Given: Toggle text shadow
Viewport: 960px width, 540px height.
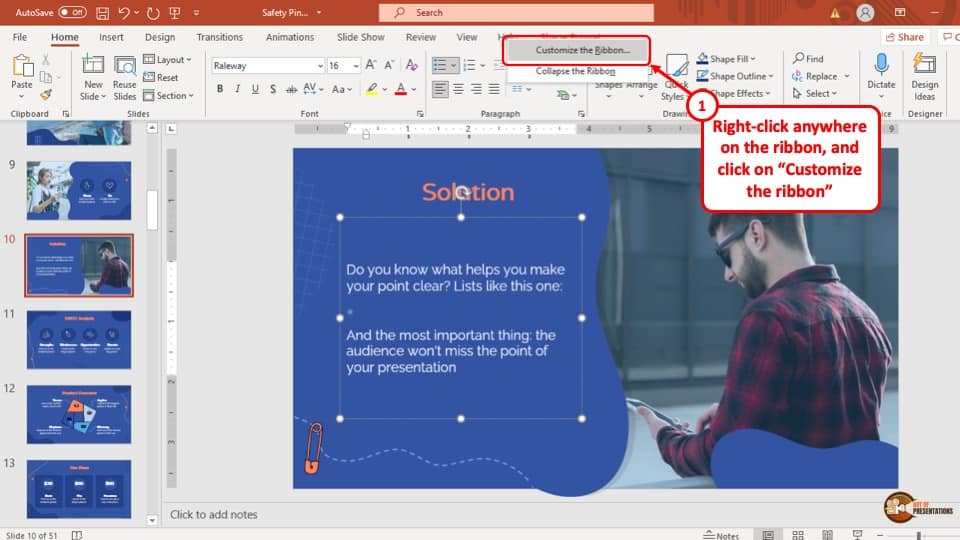Looking at the screenshot, I should pyautogui.click(x=273, y=89).
